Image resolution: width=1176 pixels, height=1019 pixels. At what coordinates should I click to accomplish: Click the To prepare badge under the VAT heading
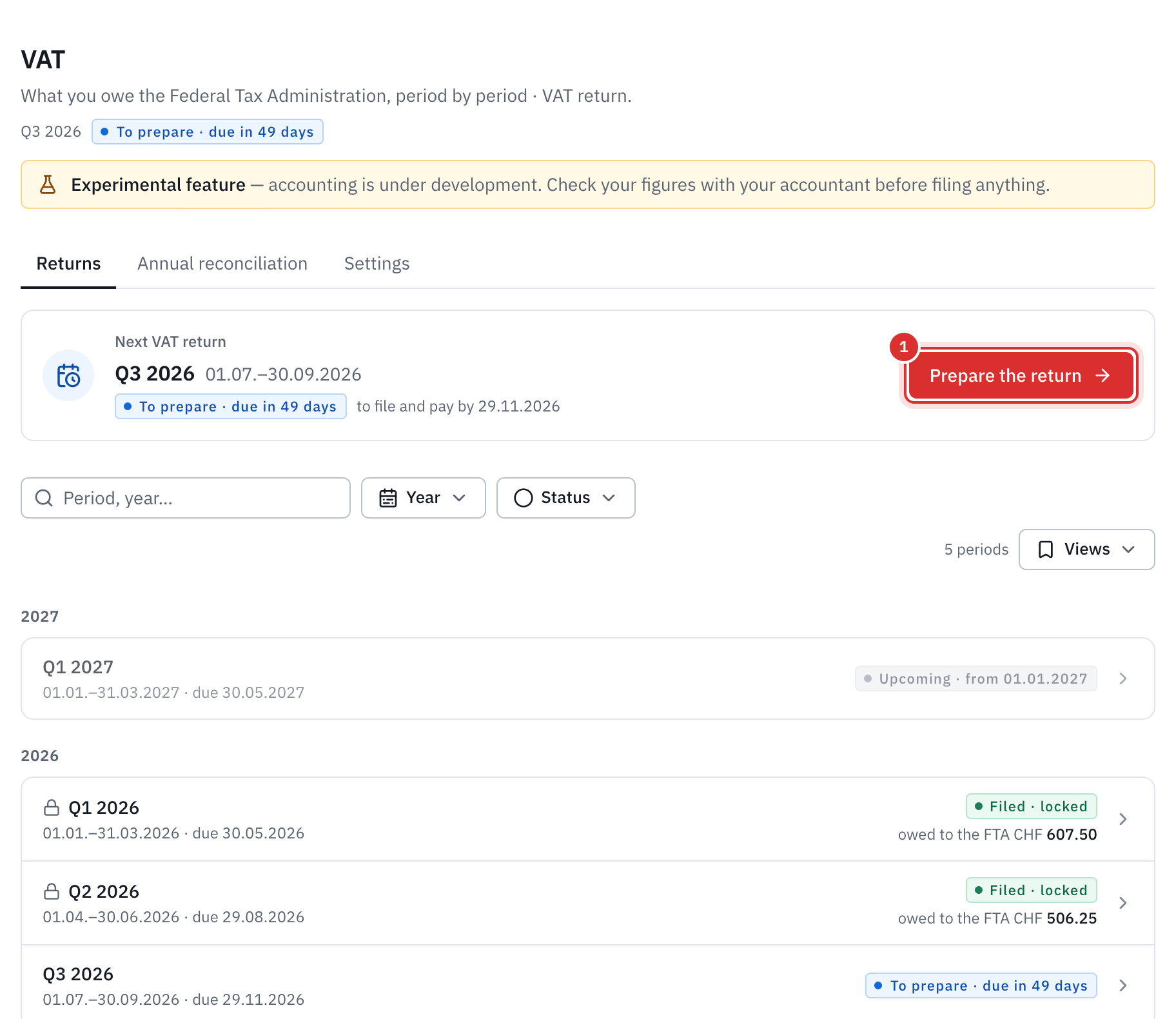click(208, 132)
